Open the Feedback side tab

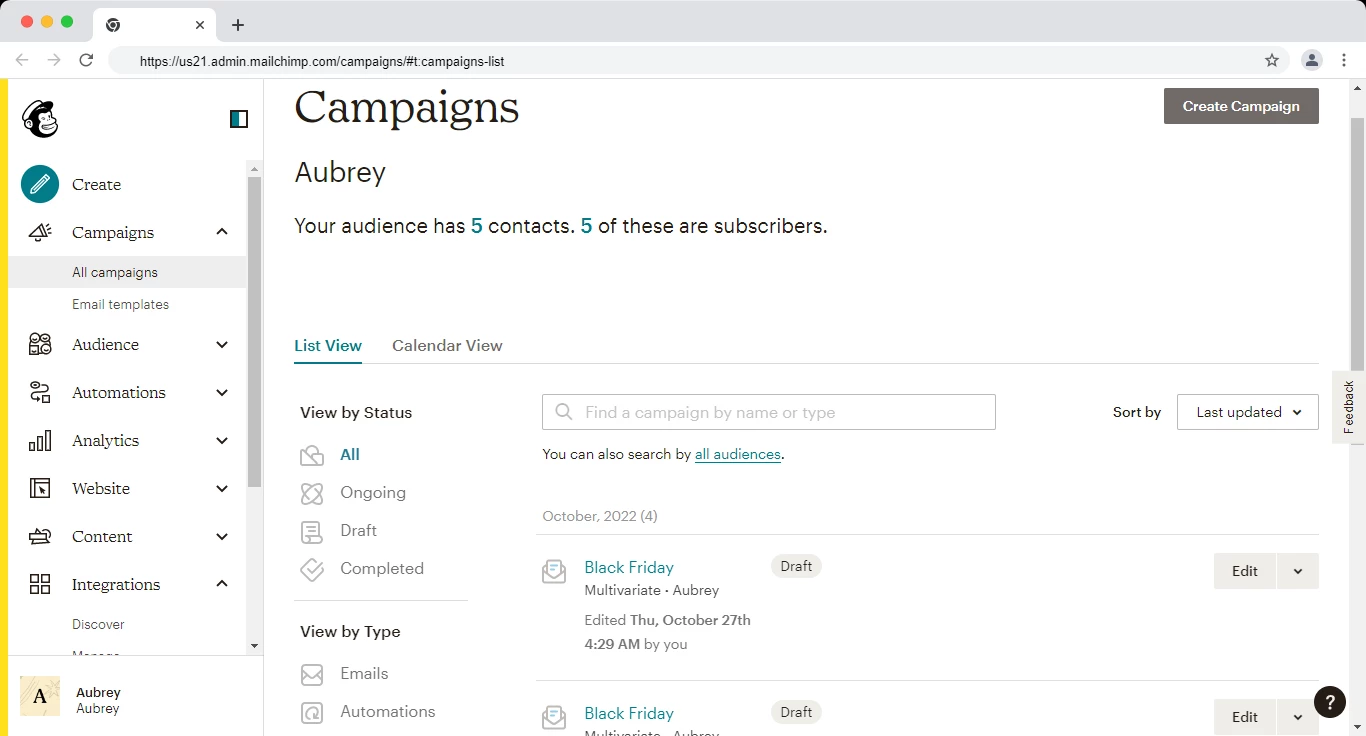tap(1349, 407)
